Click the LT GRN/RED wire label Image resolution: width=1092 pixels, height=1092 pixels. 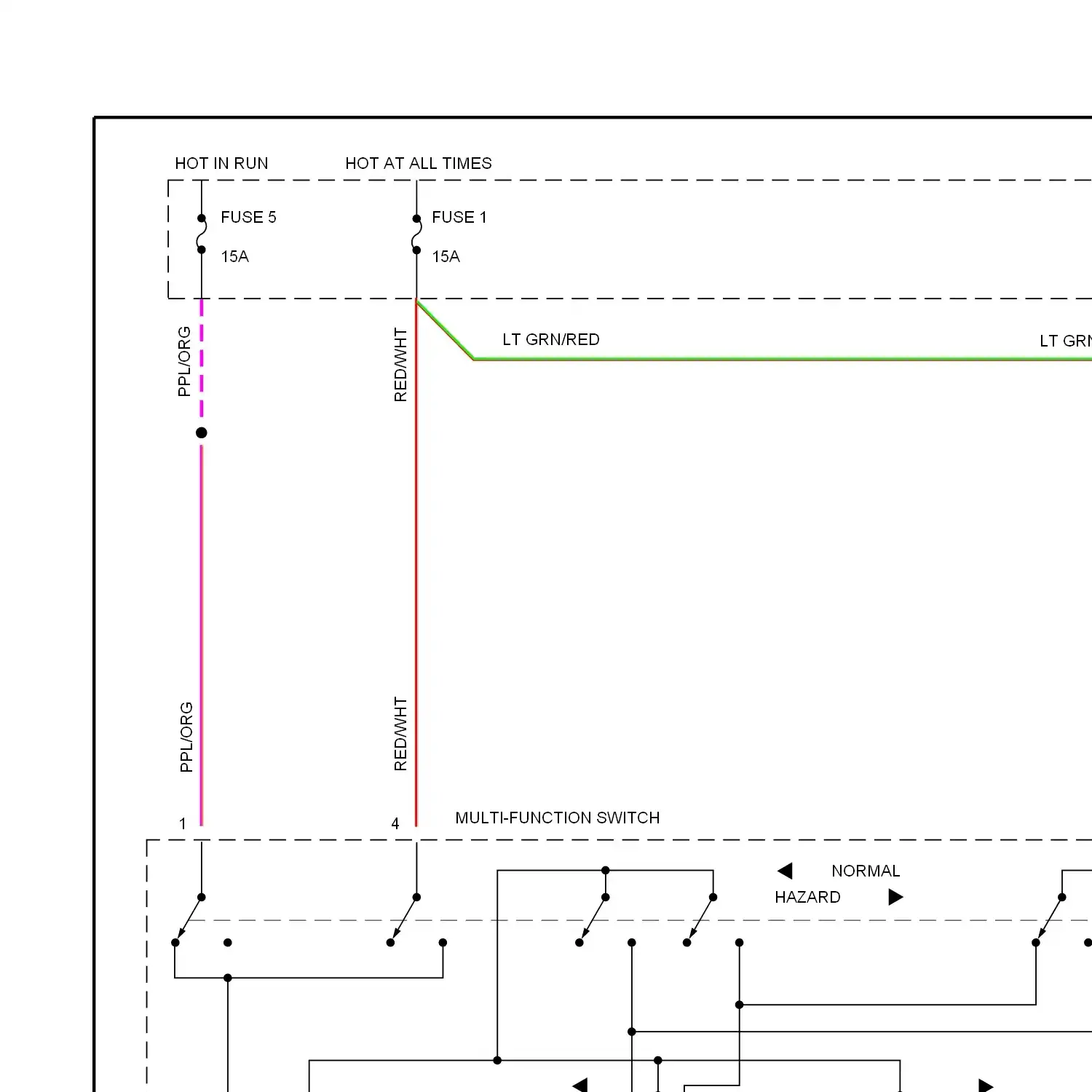[x=551, y=339]
